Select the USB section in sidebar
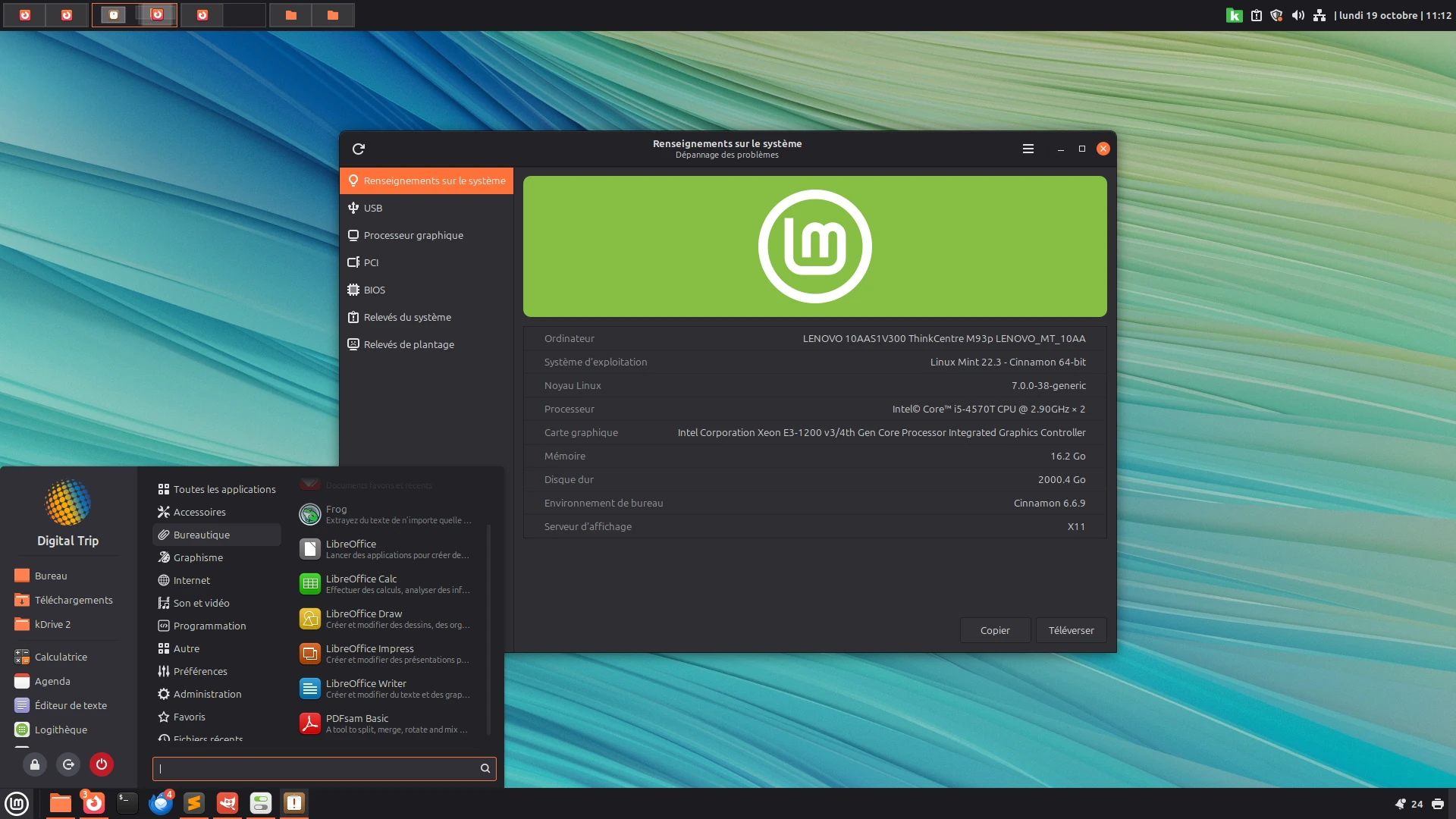1456x819 pixels. 426,208
